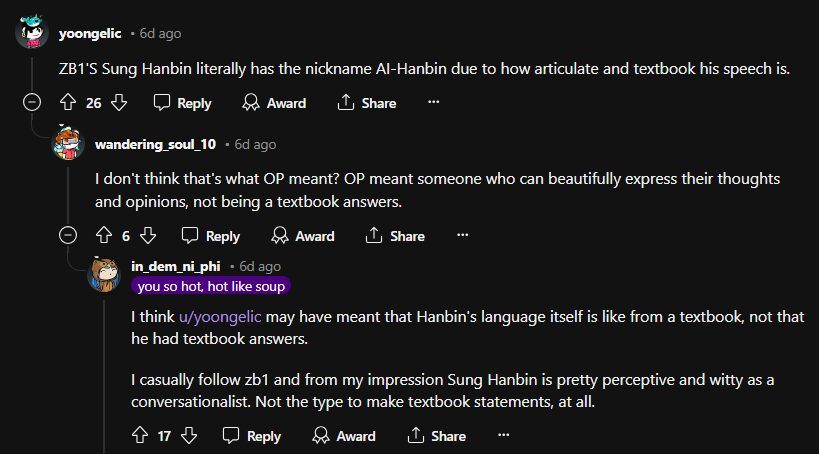
Task: Downvote in_dem_ni_phi's comment
Action: pos(189,435)
